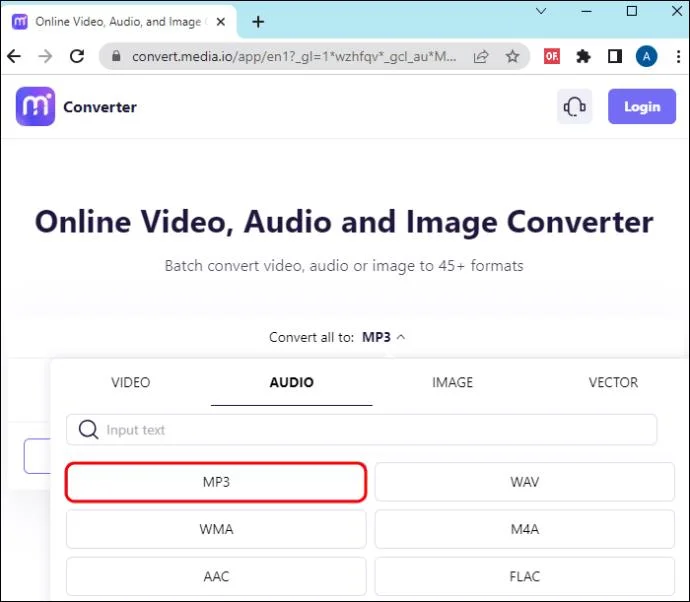
Task: Maximize the browser window
Action: click(632, 11)
